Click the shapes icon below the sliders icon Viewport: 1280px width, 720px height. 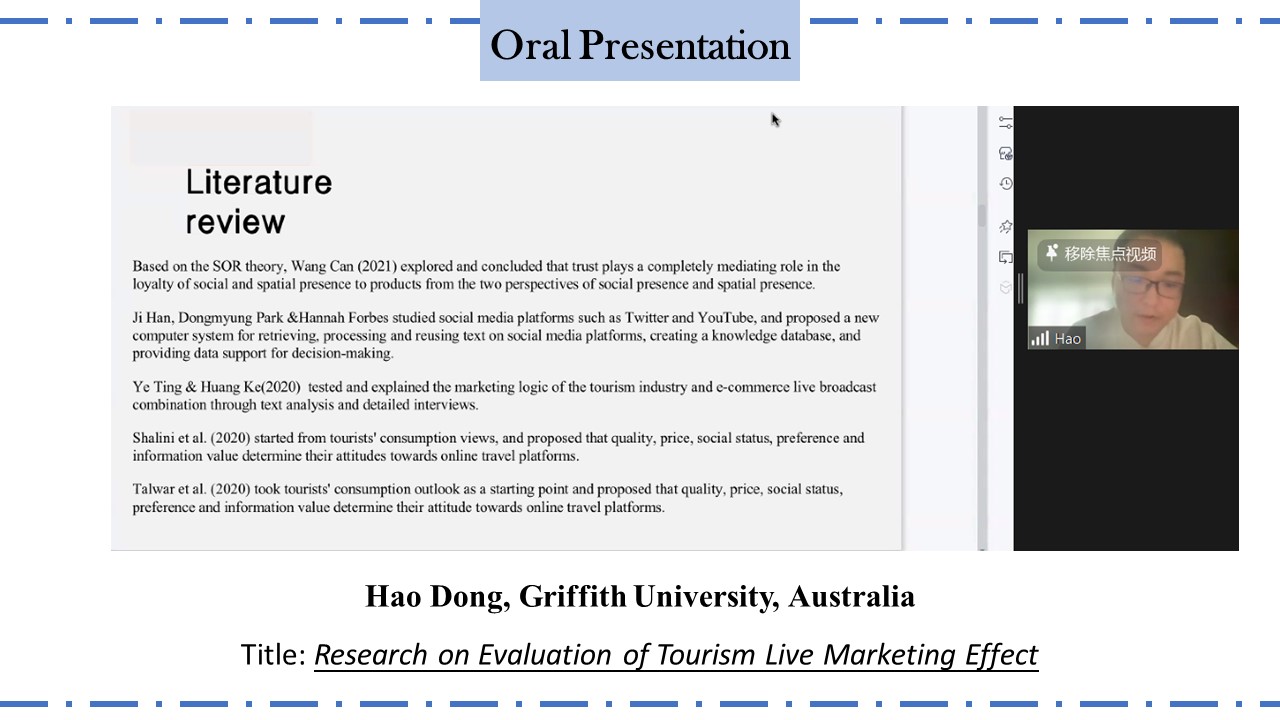(1006, 153)
